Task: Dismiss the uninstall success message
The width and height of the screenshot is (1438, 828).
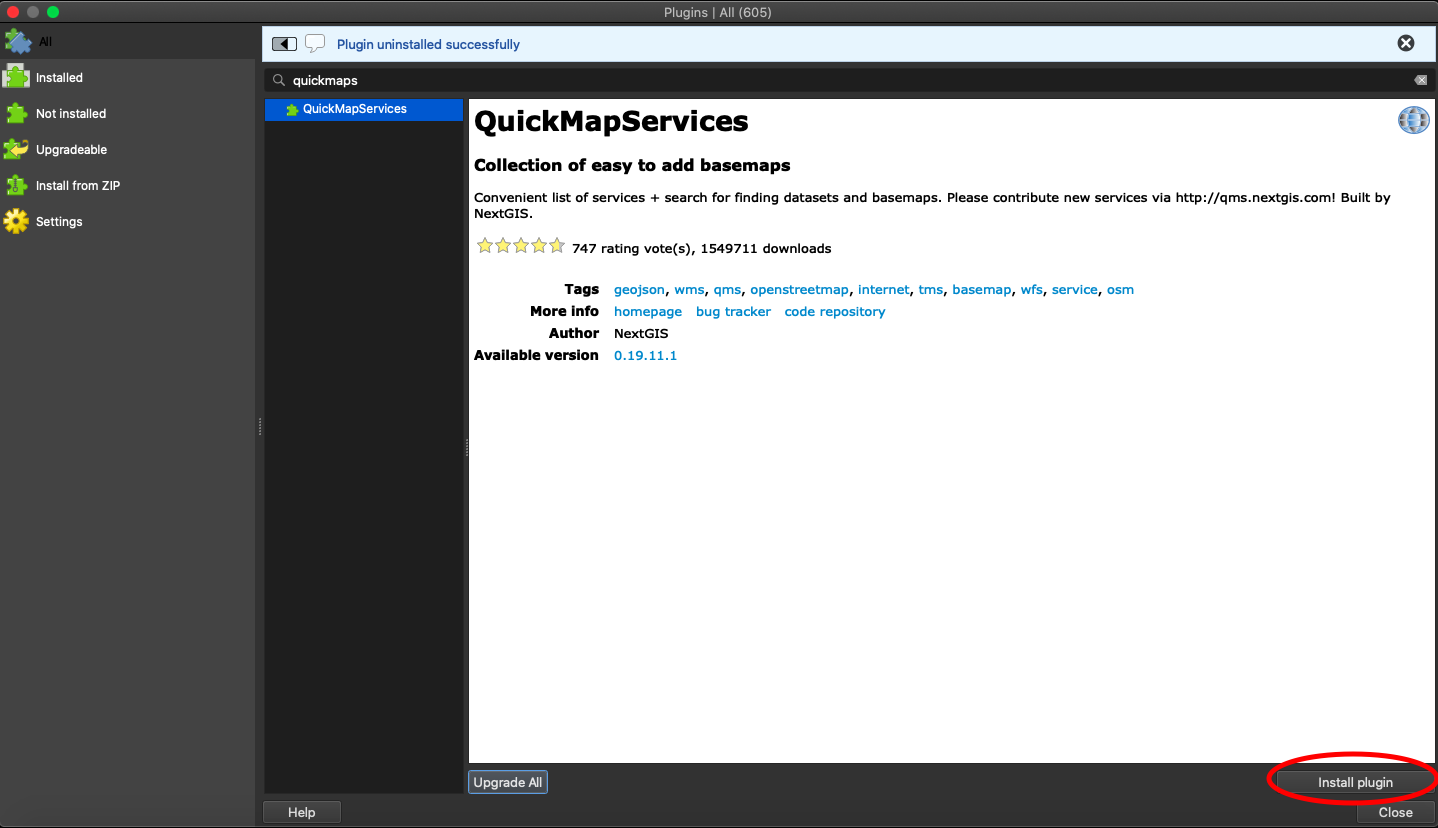Action: (1406, 43)
